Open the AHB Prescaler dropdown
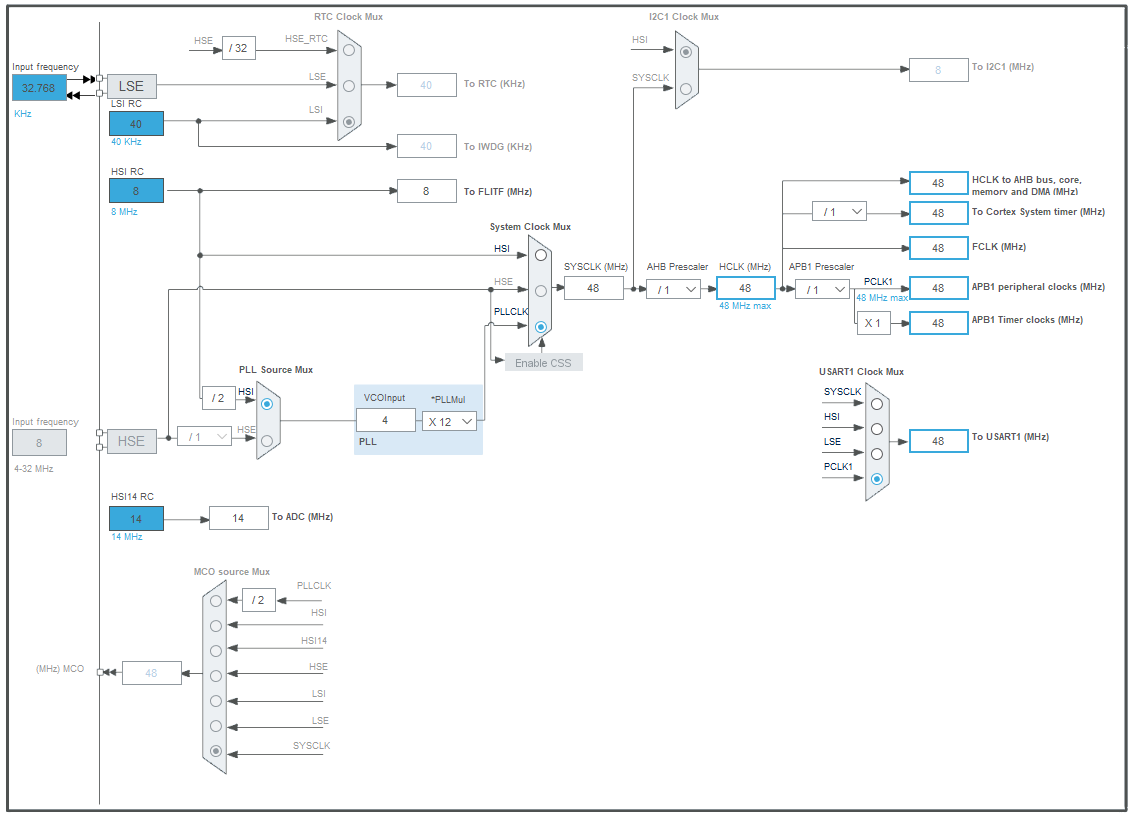 [x=673, y=289]
